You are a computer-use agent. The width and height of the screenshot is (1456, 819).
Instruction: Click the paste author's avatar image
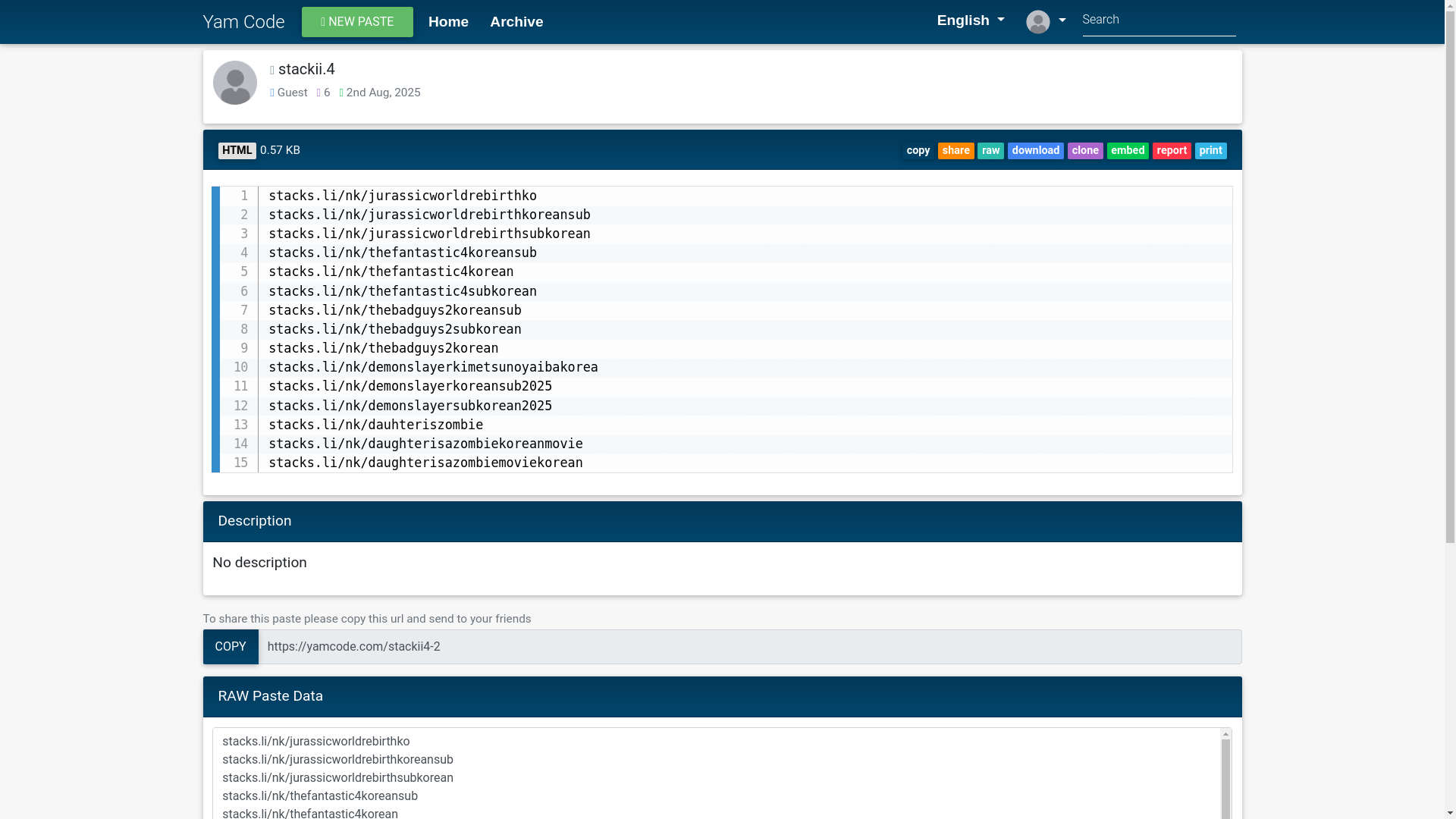click(x=235, y=83)
